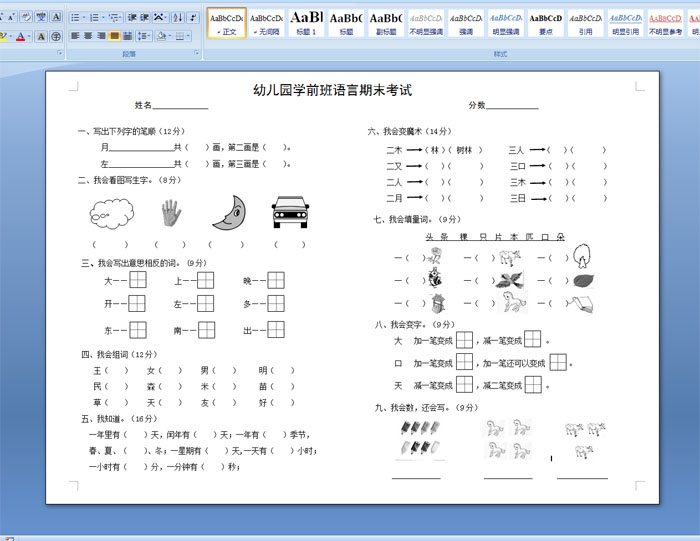The height and width of the screenshot is (541, 700).
Task: Open the text highlight color dropdown arrow
Action: (x=11, y=37)
